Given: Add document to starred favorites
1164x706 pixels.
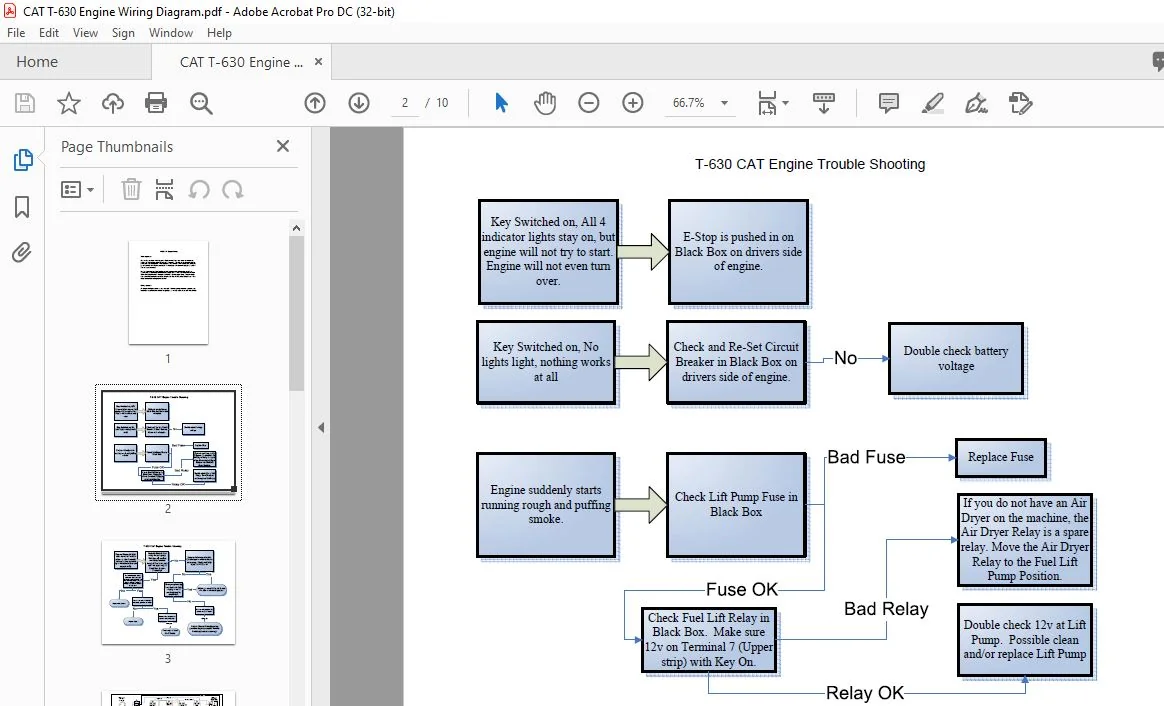Looking at the screenshot, I should 69,103.
